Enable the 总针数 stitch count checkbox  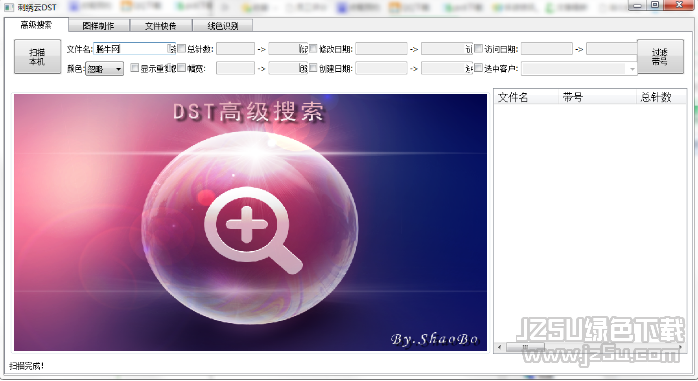(x=182, y=49)
